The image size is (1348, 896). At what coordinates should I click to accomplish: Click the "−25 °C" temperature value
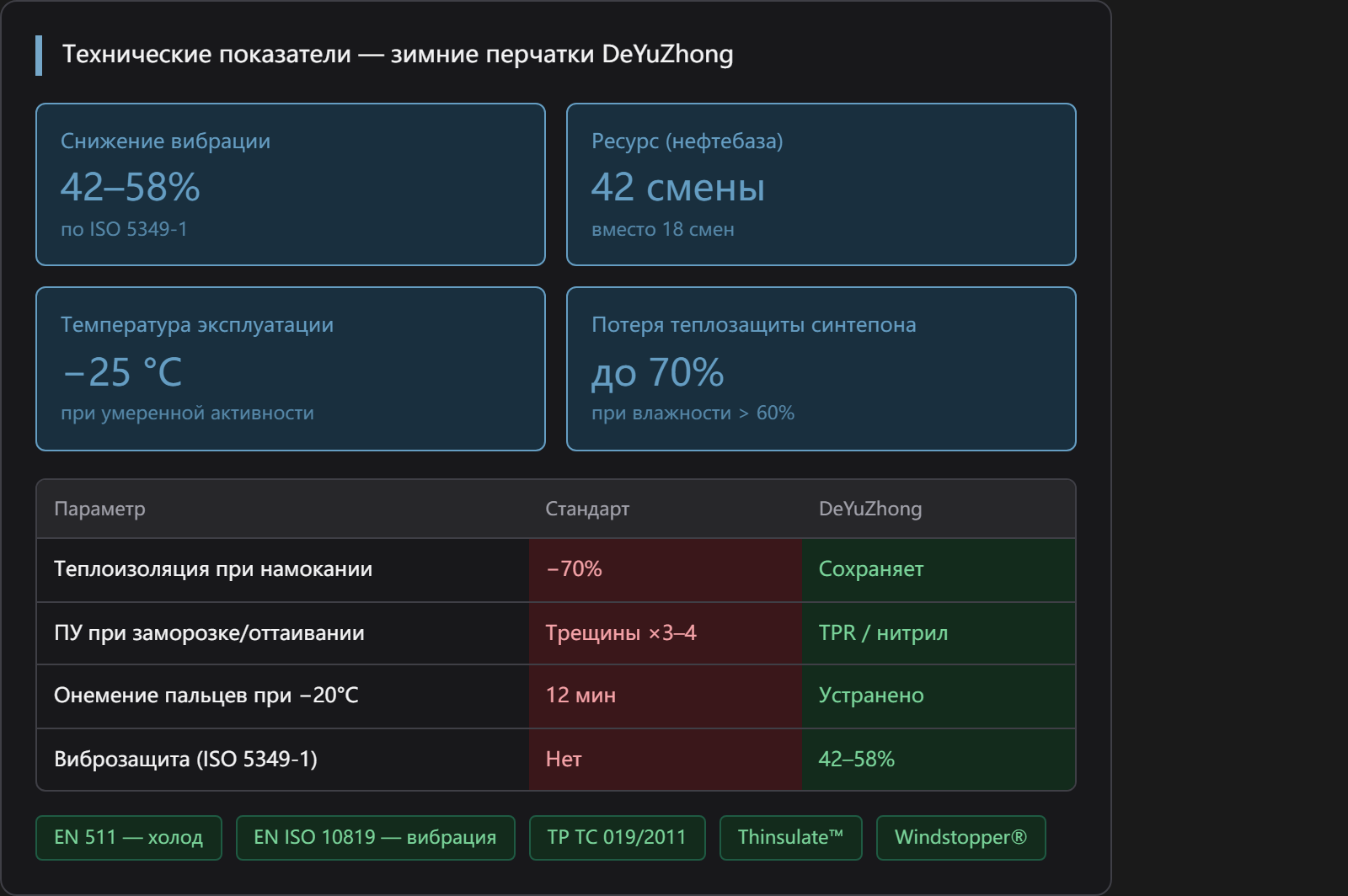point(122,371)
